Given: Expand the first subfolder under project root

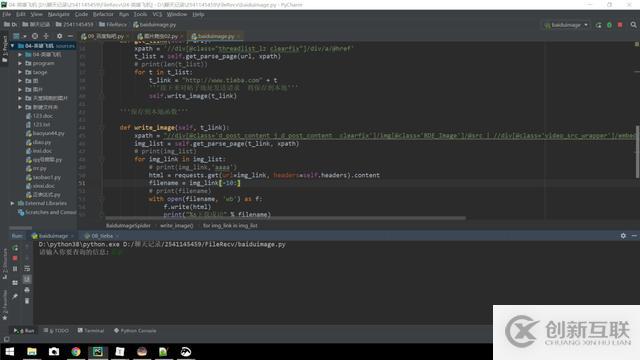Looking at the screenshot, I should point(20,54).
